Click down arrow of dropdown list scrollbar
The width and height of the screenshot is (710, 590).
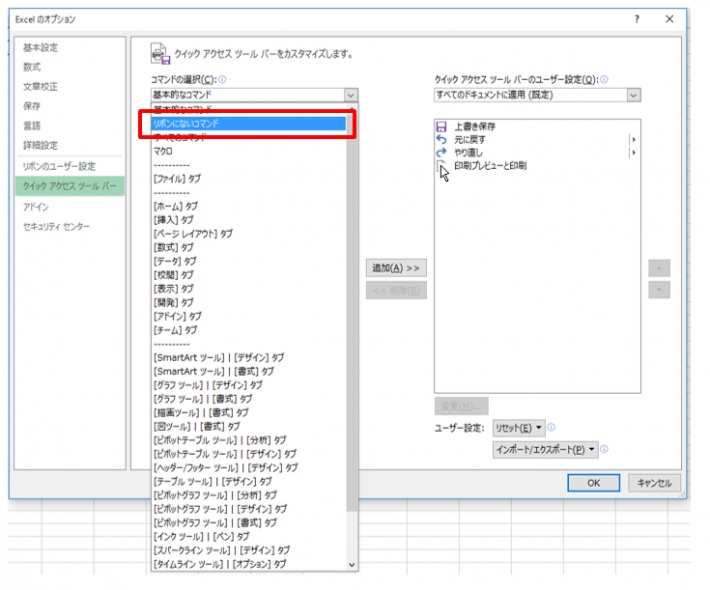point(352,565)
